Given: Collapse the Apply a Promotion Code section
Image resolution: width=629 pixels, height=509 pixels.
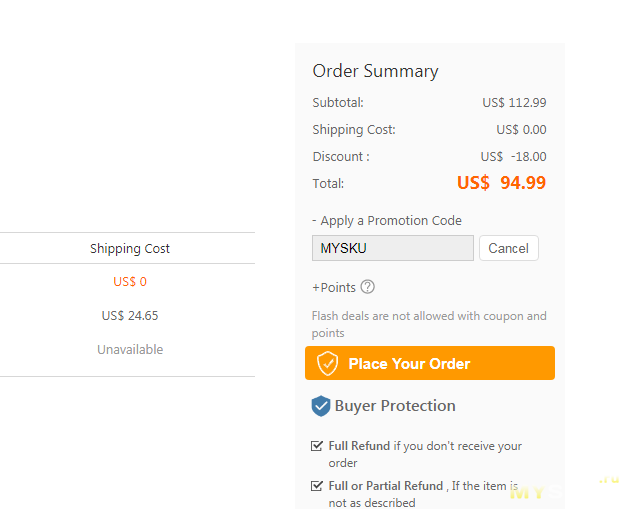Looking at the screenshot, I should coord(387,221).
